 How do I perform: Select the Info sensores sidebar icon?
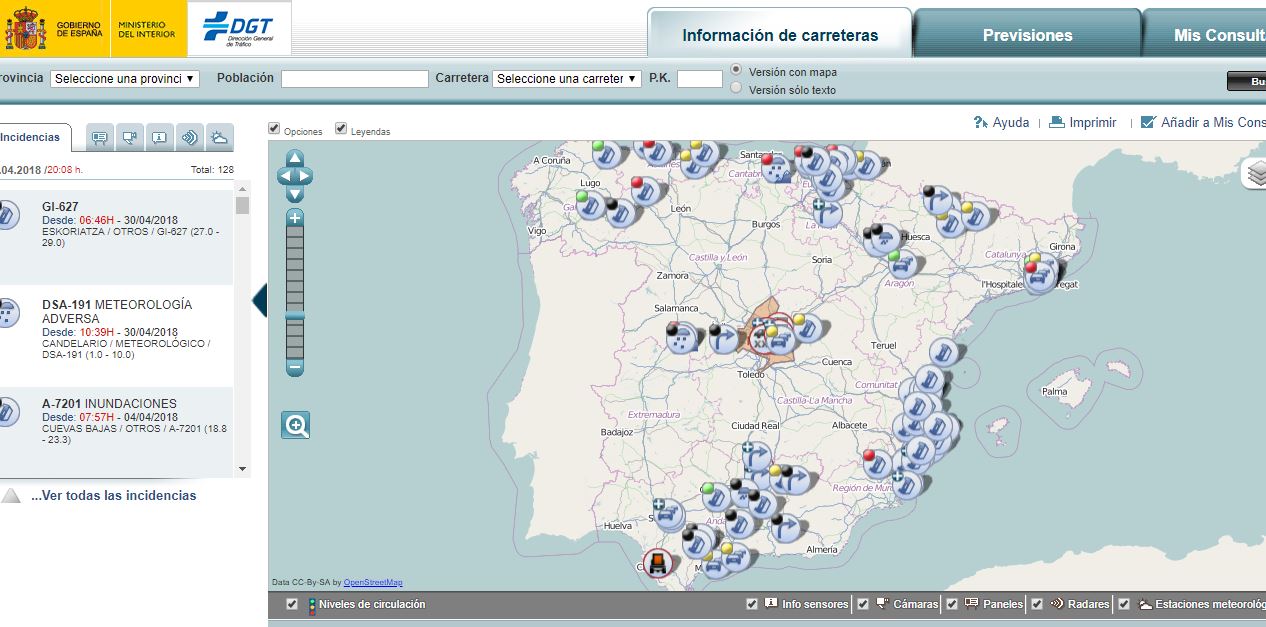click(159, 137)
